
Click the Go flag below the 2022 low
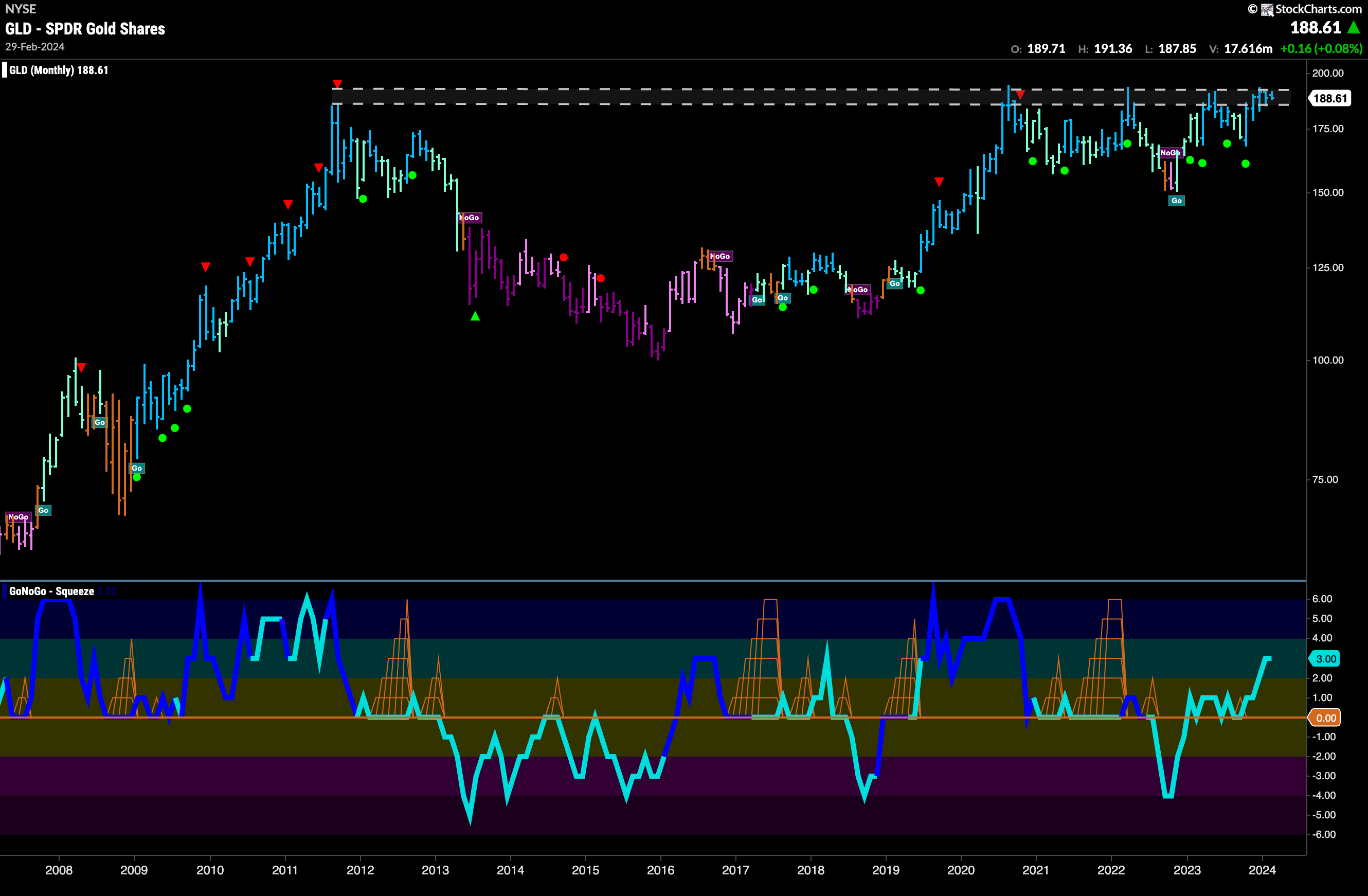[x=1177, y=201]
